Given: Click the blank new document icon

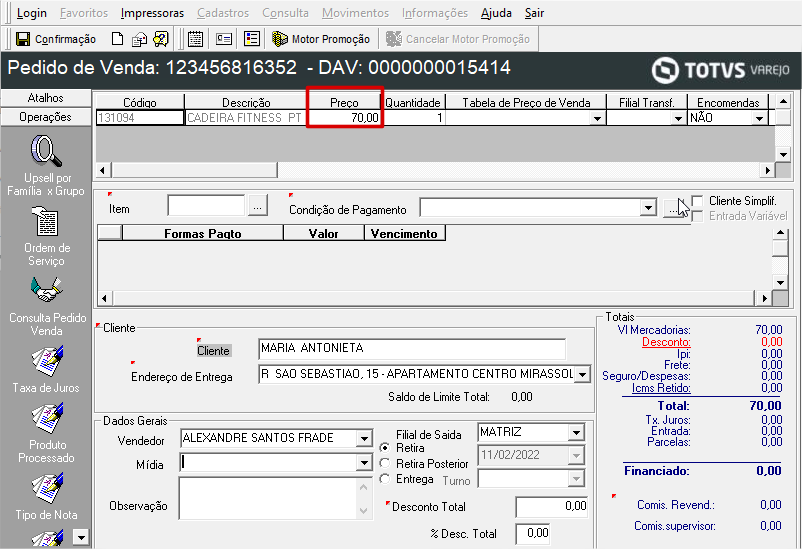Looking at the screenshot, I should pos(117,39).
